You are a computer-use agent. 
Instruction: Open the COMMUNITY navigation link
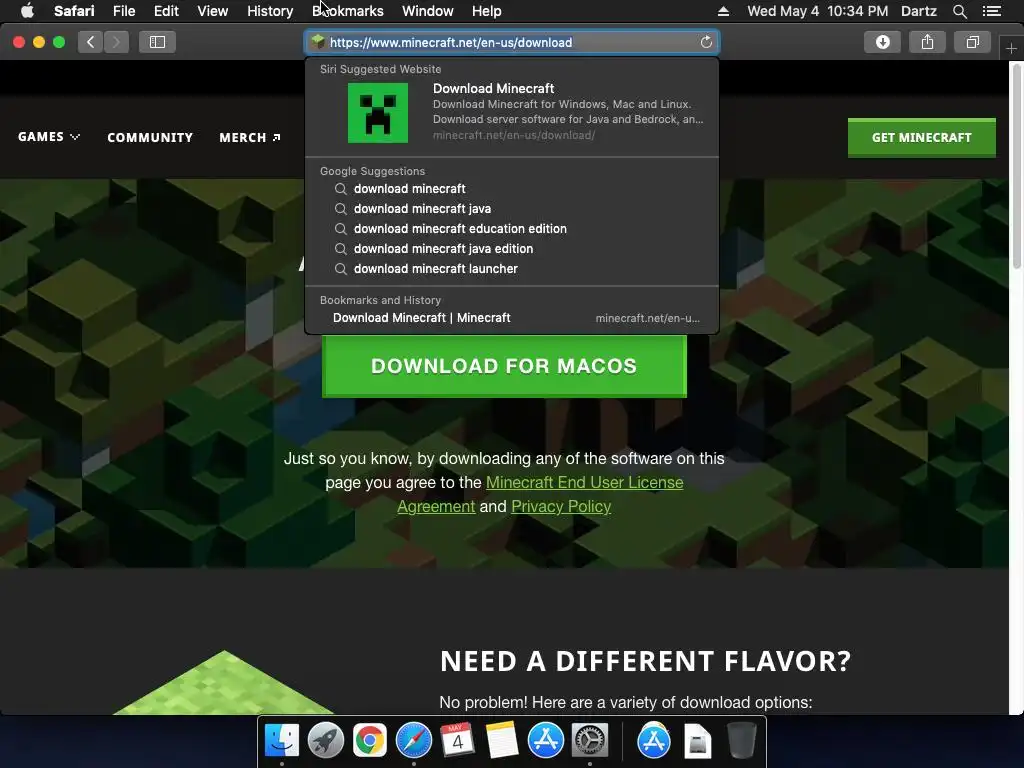150,137
